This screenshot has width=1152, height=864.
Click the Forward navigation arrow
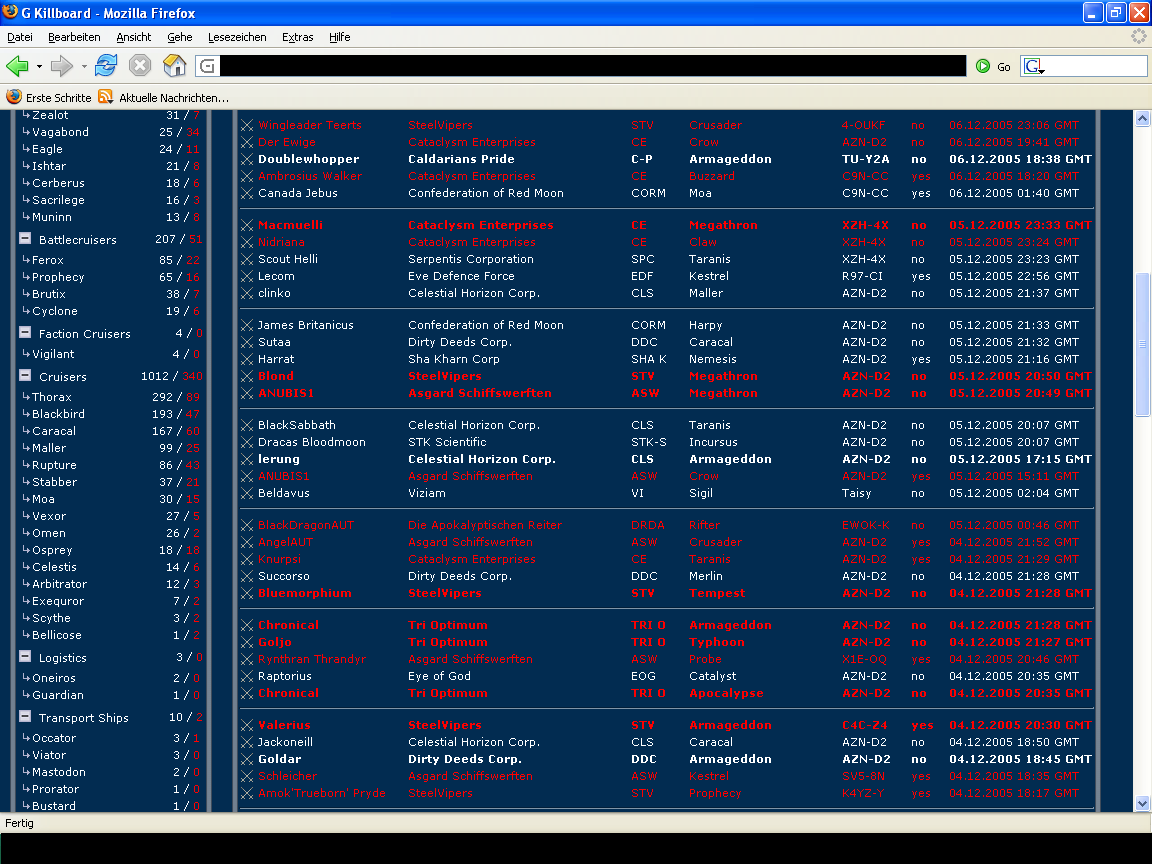[62, 66]
